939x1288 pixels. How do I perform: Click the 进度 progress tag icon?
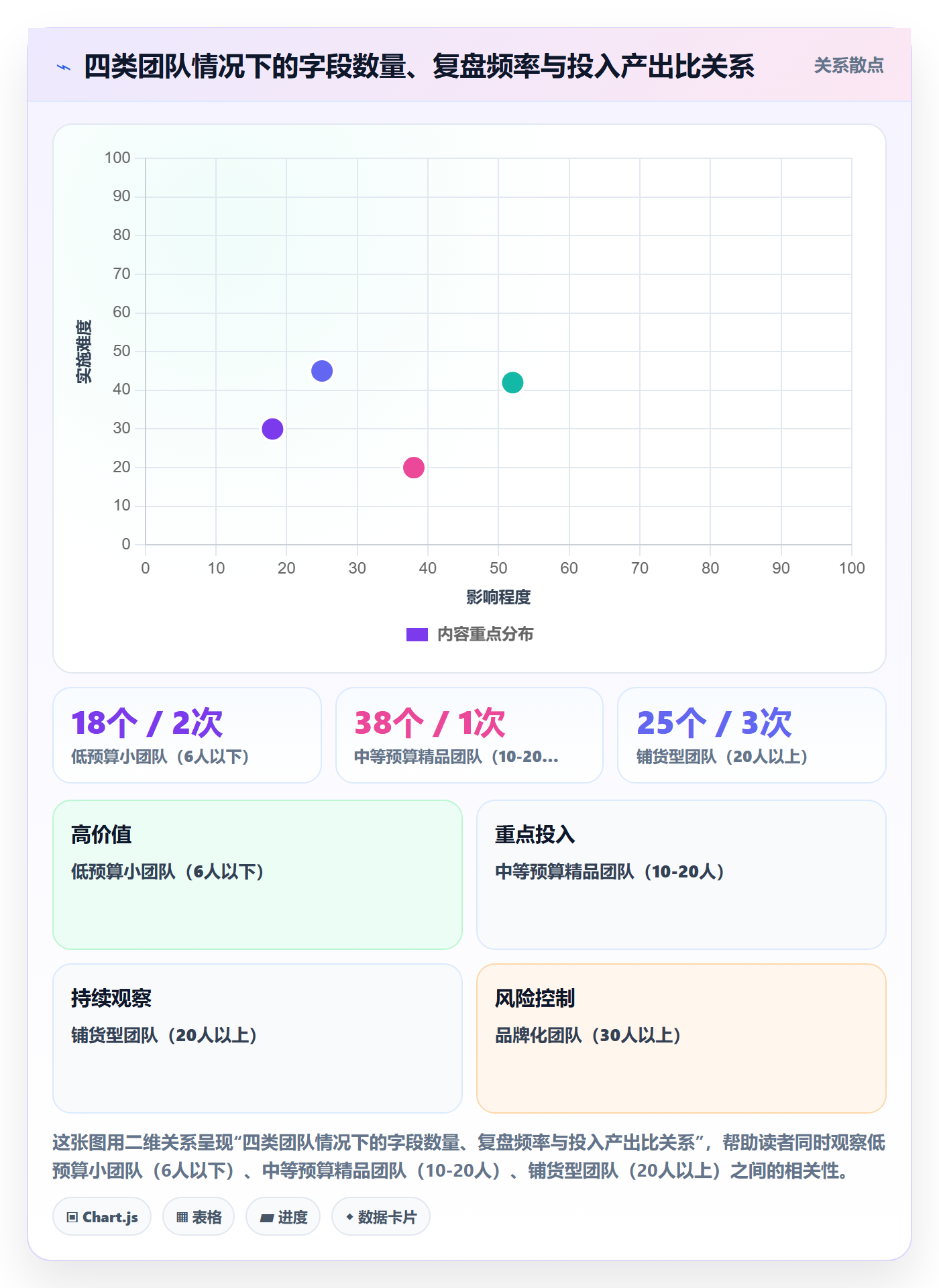pyautogui.click(x=267, y=1218)
